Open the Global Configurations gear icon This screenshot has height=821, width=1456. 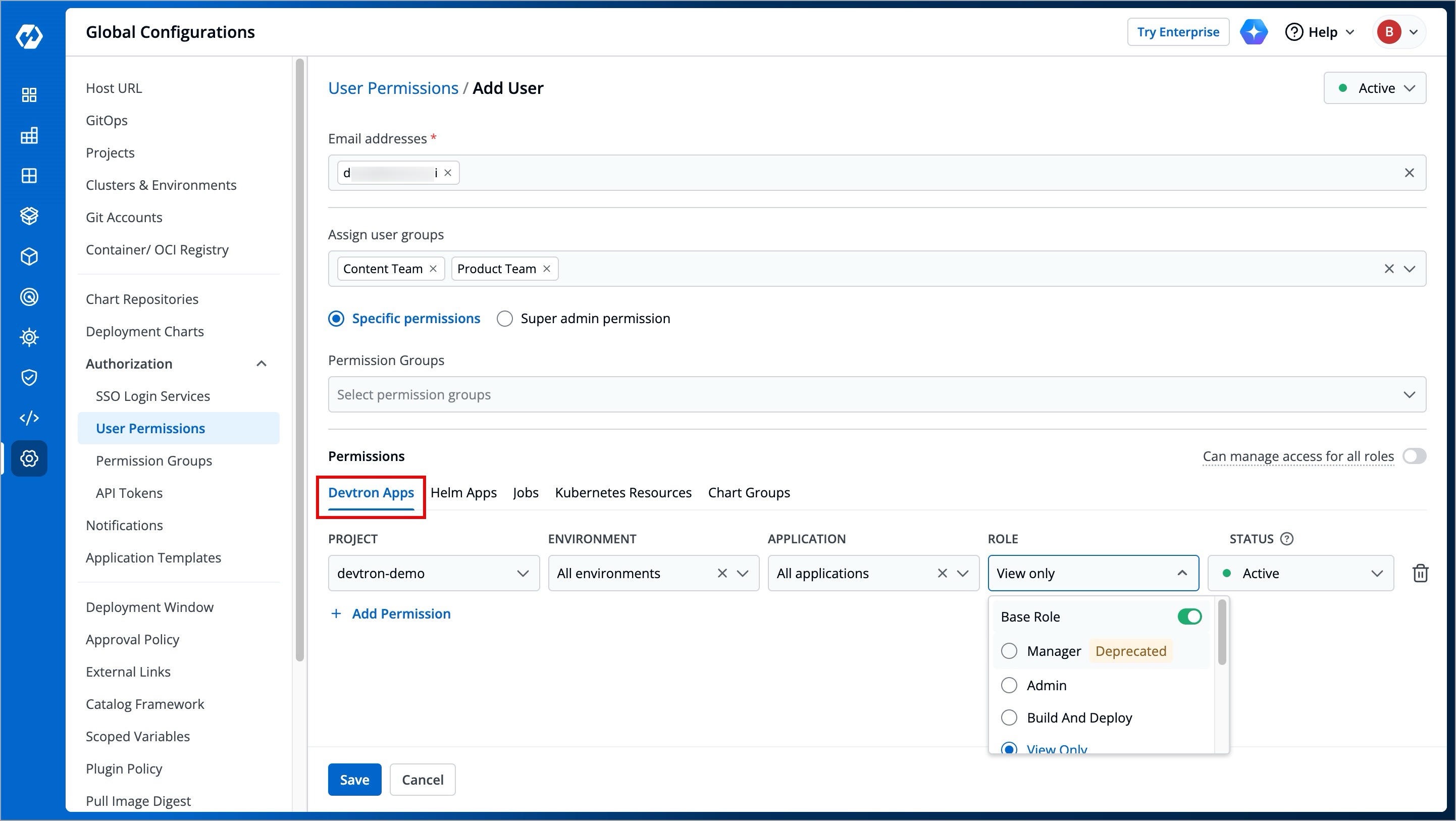29,458
